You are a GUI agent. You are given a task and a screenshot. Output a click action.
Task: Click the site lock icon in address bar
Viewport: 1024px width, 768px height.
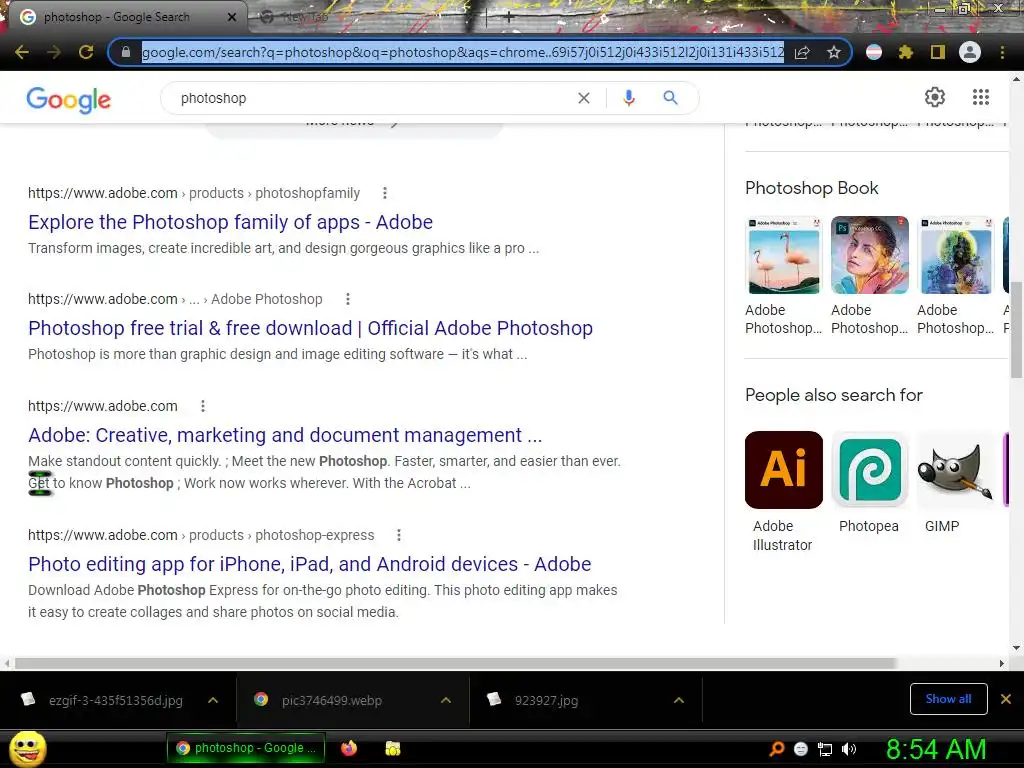tap(126, 52)
